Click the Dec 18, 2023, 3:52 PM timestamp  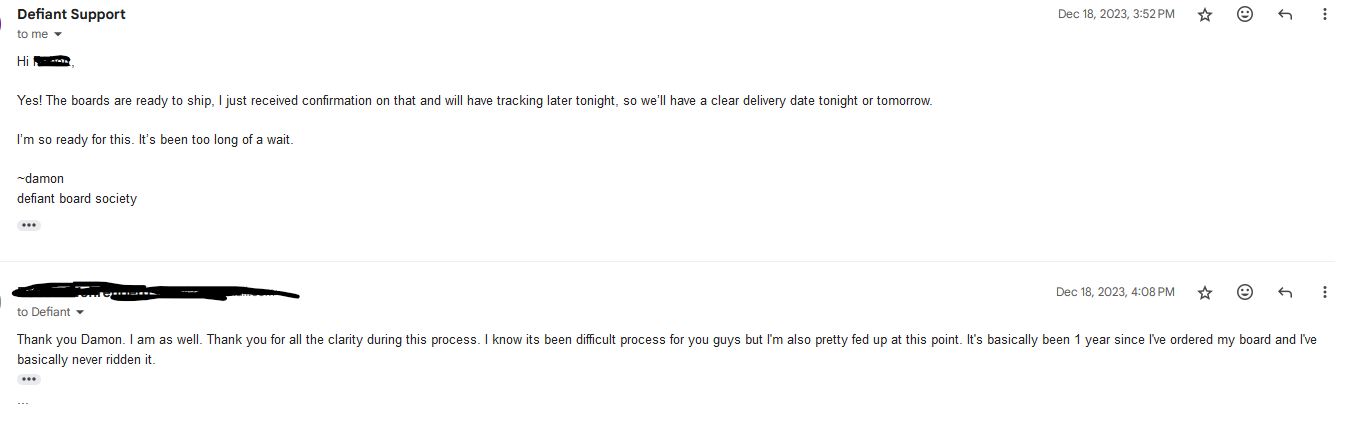(1116, 14)
